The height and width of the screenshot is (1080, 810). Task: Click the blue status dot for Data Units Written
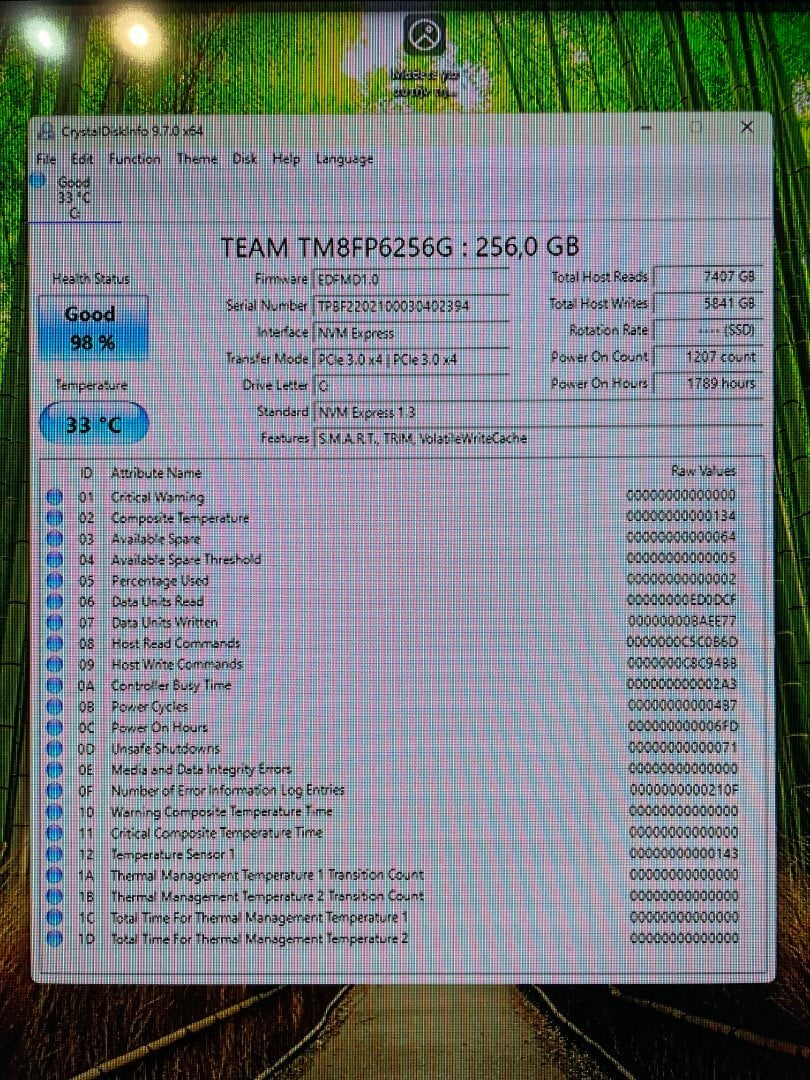tap(54, 623)
